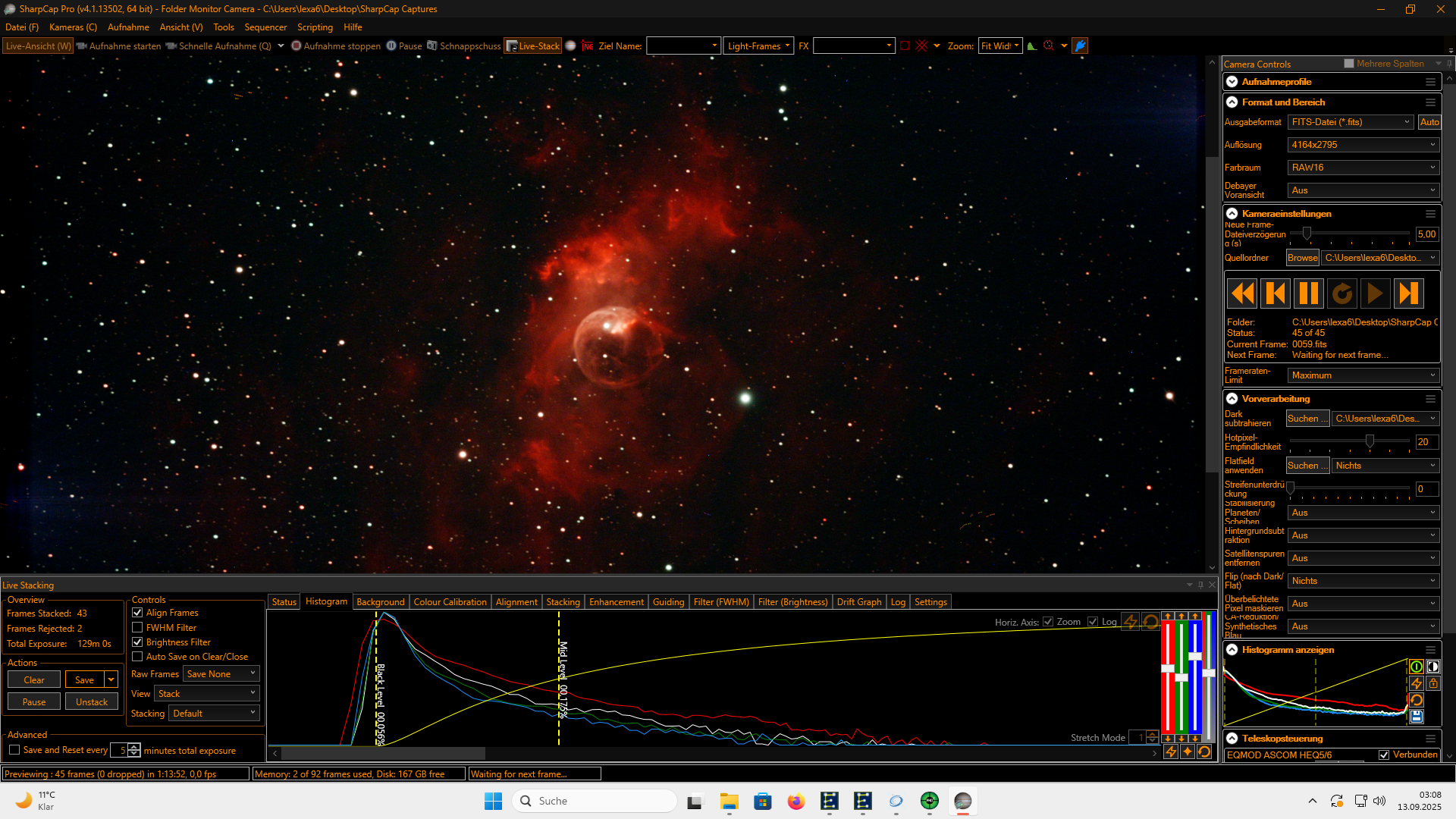Image resolution: width=1456 pixels, height=819 pixels.
Task: Open the View Stack dropdown
Action: pos(207,694)
